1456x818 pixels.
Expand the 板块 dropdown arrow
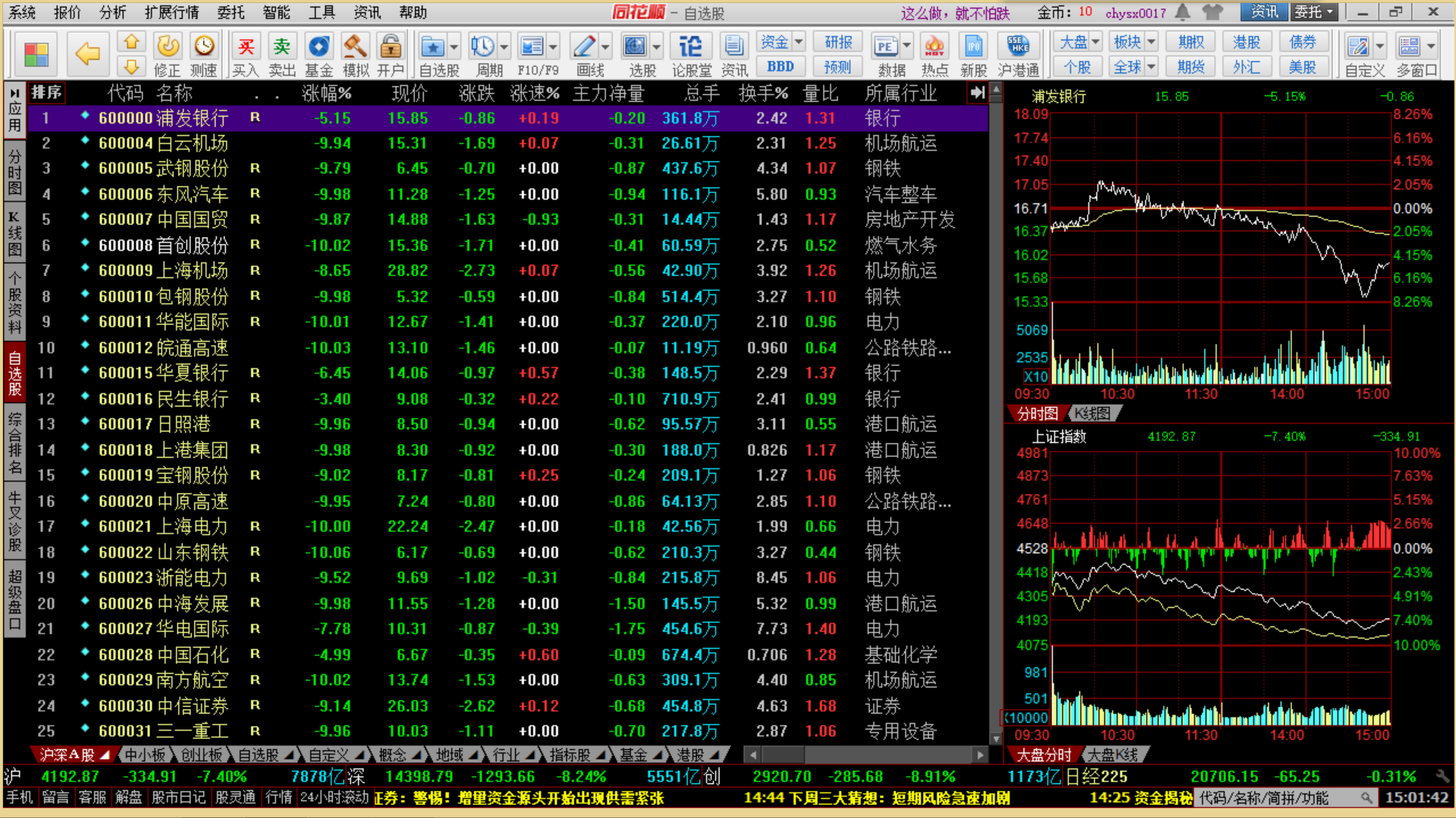(1151, 42)
